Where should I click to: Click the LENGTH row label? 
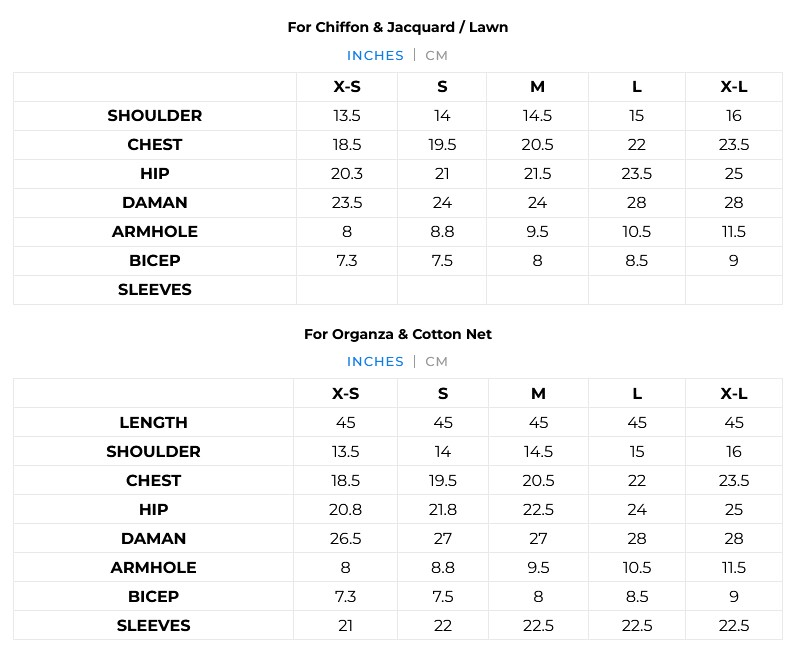click(x=154, y=423)
